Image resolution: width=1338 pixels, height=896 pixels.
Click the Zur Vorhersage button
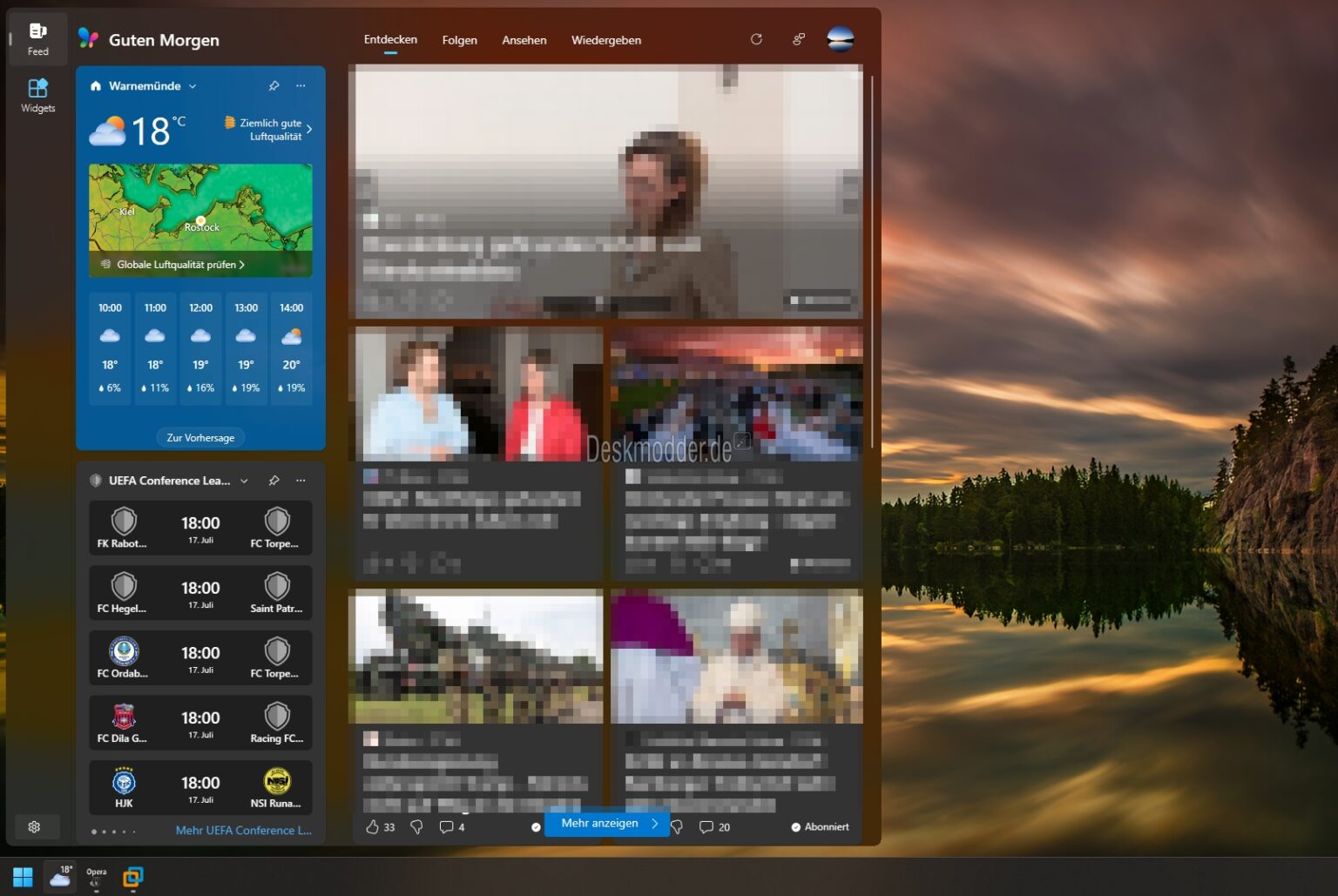(199, 437)
